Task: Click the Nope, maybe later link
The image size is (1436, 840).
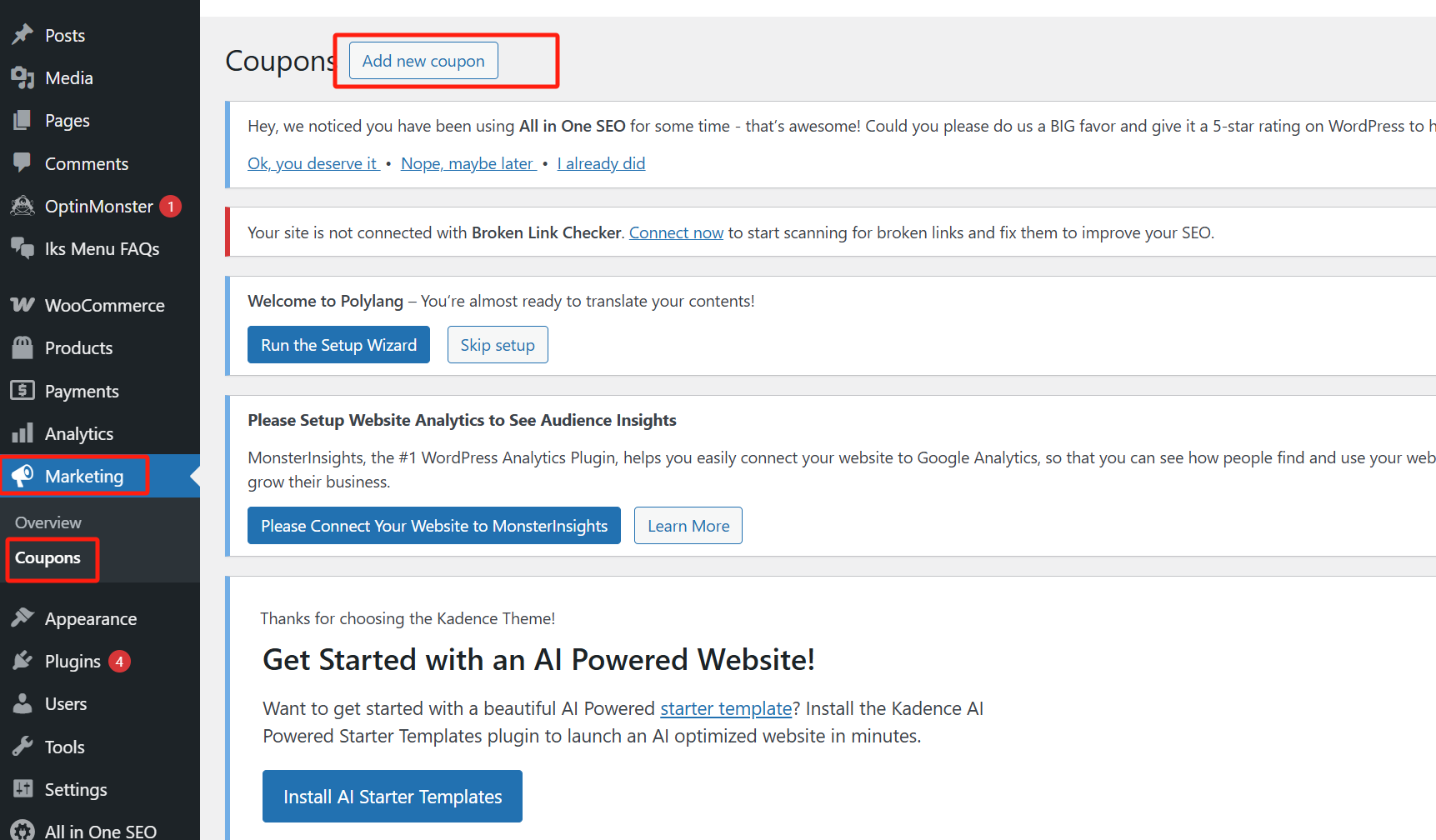Action: (468, 163)
